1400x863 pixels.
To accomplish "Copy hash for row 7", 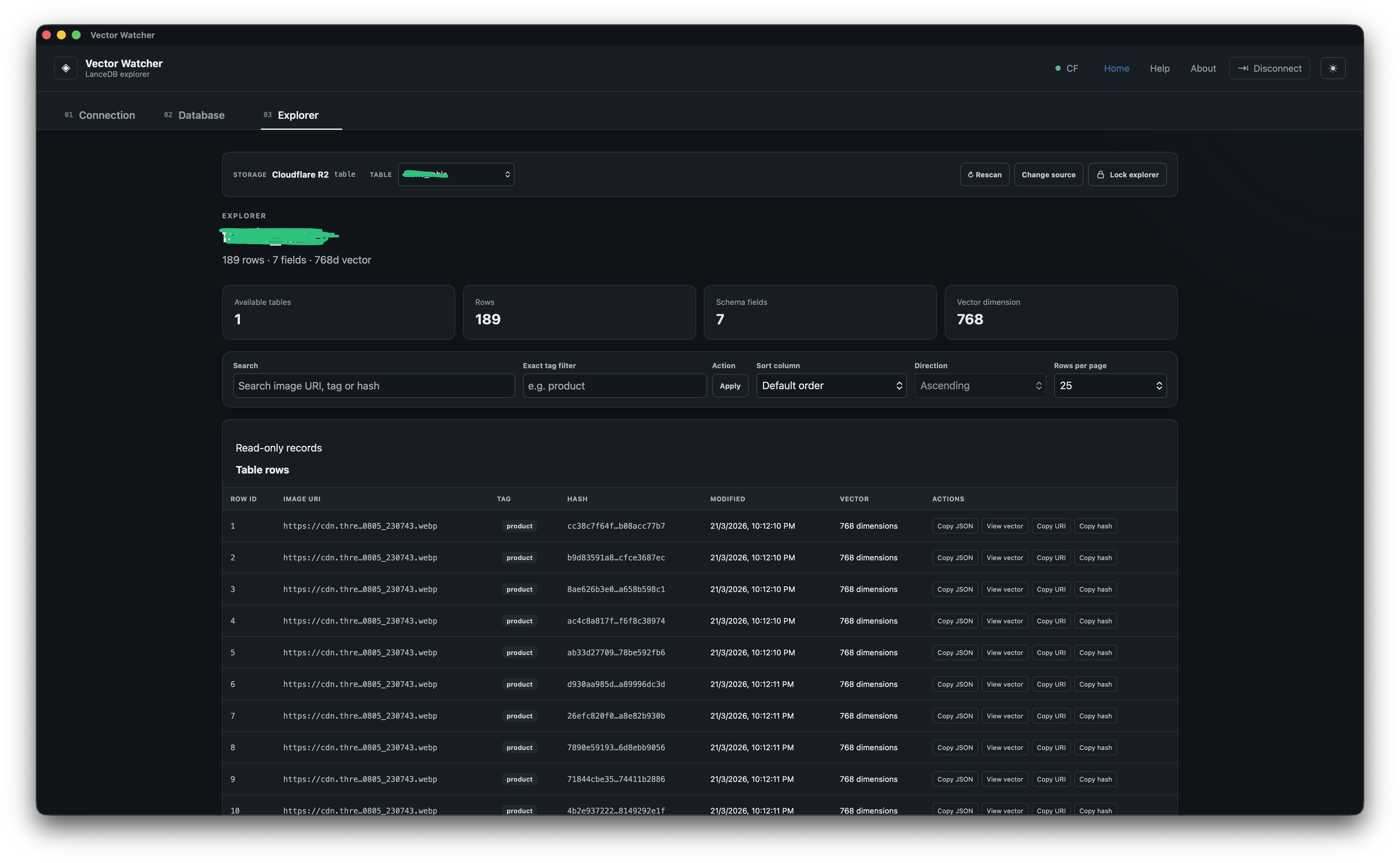I will [1095, 716].
